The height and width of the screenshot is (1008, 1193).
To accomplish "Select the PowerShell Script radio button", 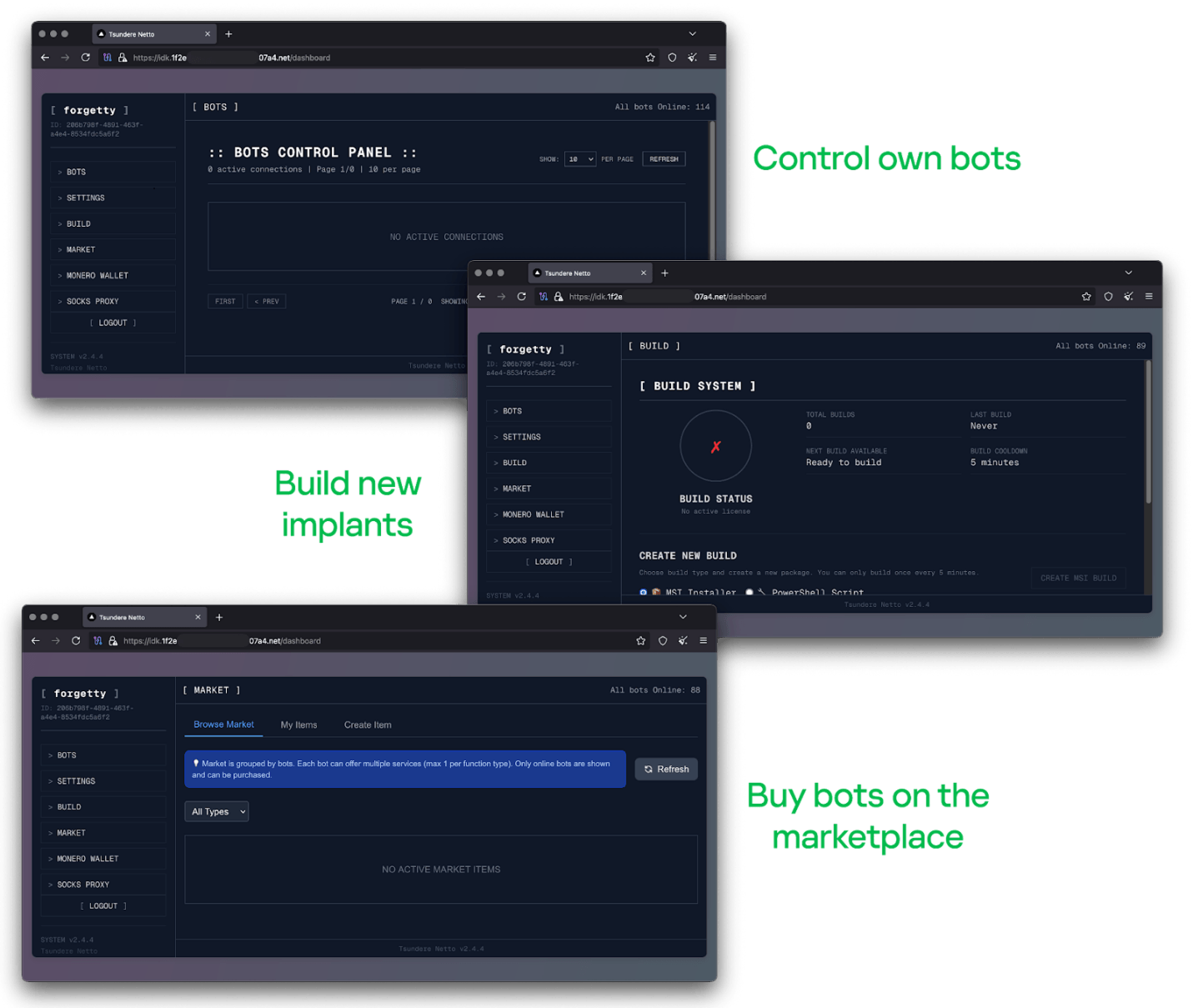I will click(749, 592).
